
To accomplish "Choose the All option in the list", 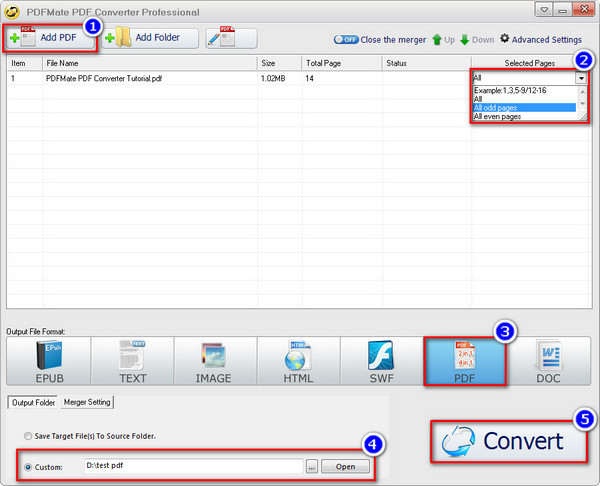I will 524,99.
